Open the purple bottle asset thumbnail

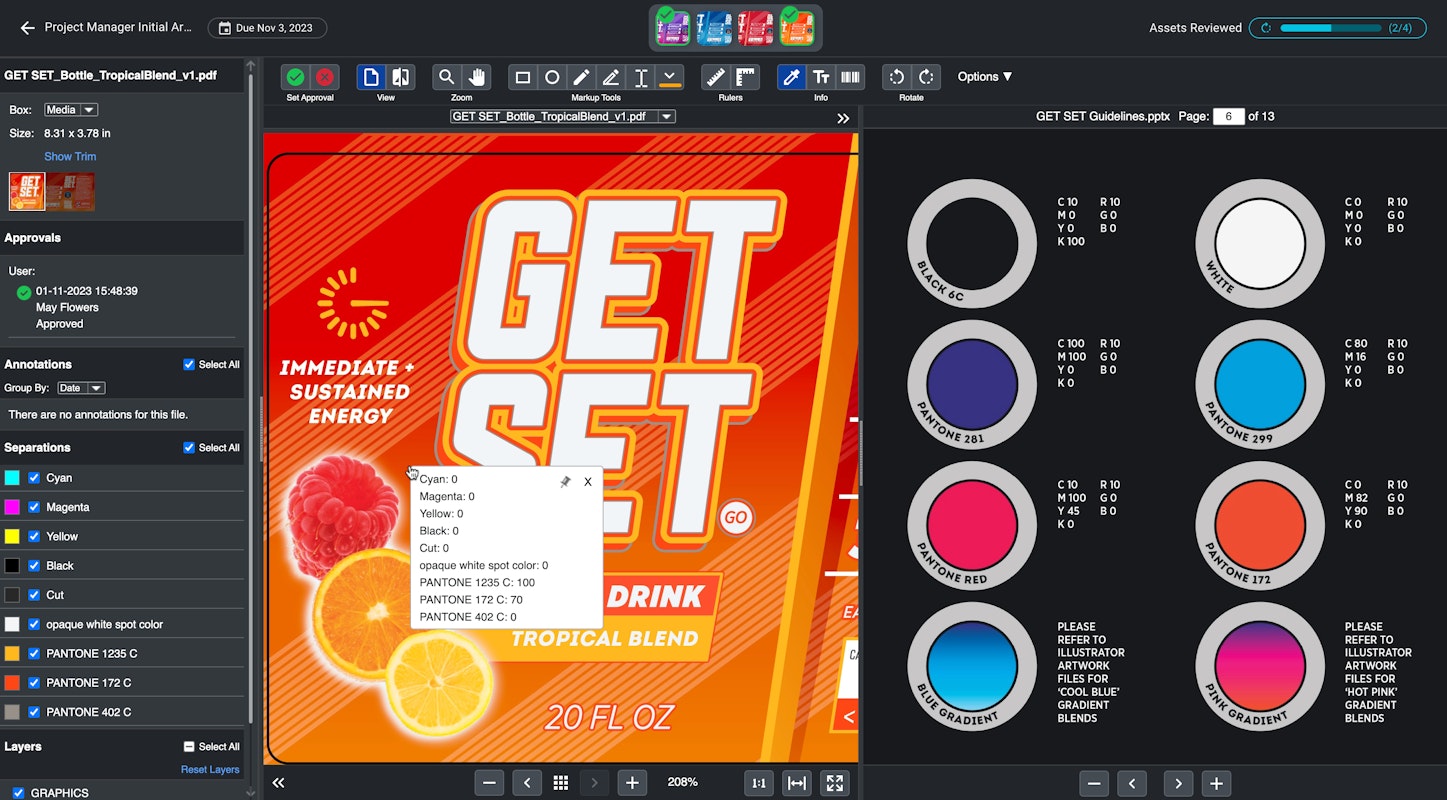pyautogui.click(x=673, y=27)
